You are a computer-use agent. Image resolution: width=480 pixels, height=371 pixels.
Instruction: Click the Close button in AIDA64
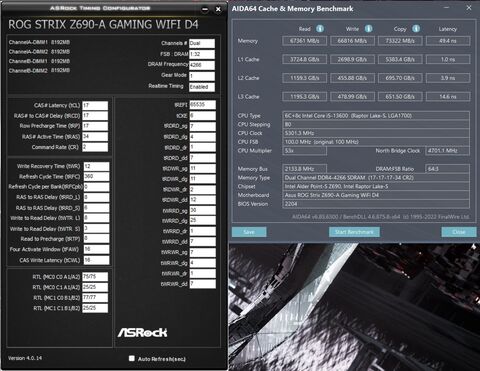coord(459,232)
